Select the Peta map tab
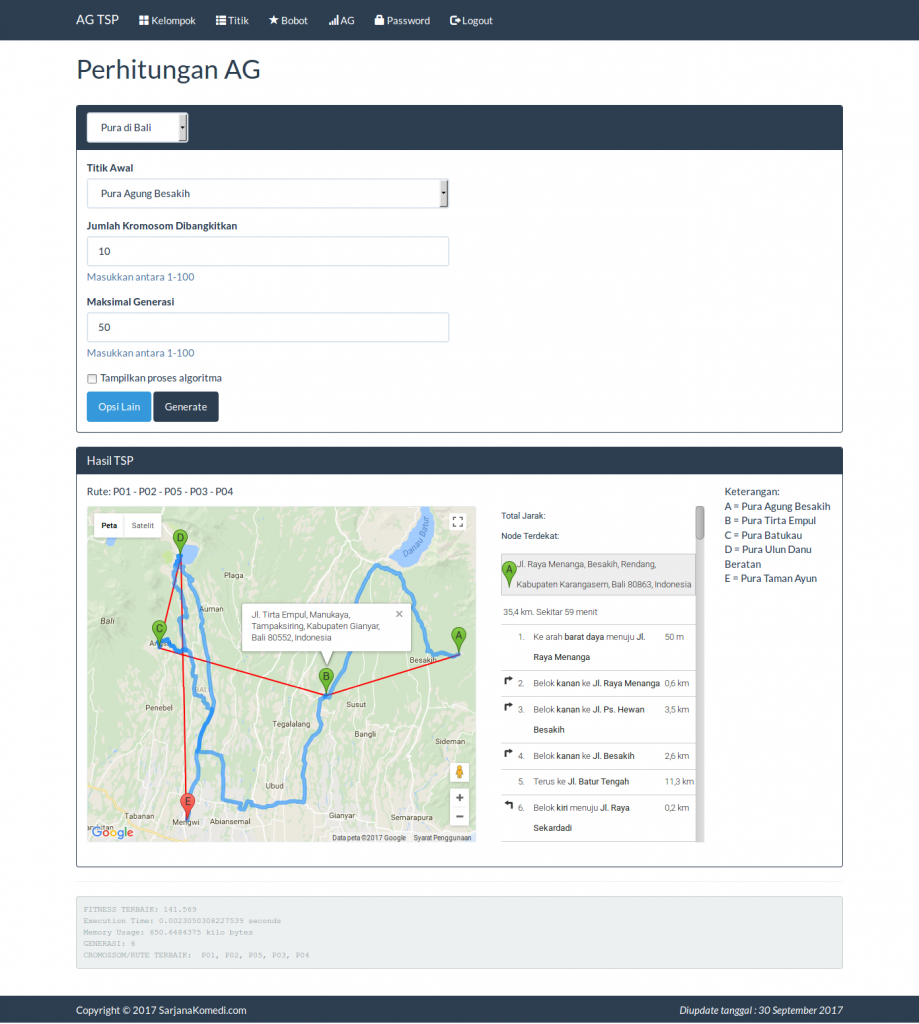 pos(108,525)
